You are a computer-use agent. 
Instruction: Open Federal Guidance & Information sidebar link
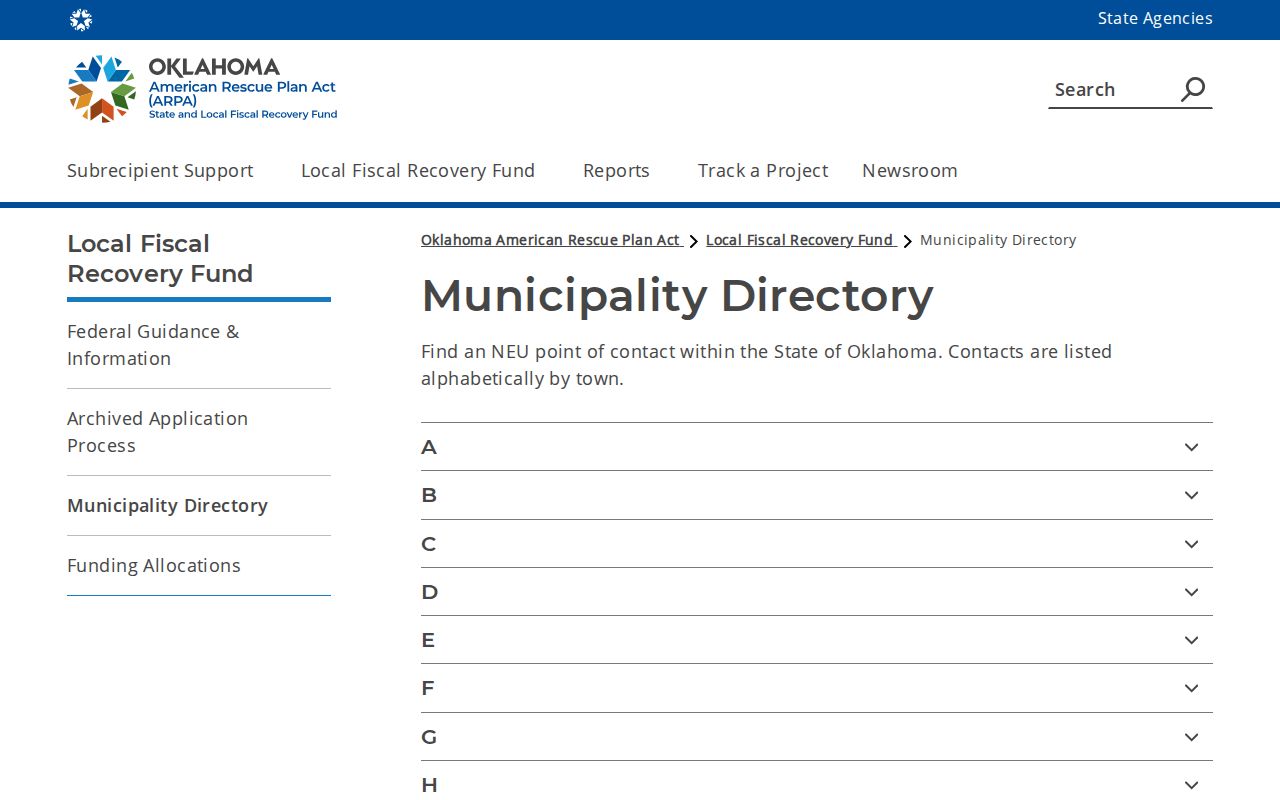(153, 345)
